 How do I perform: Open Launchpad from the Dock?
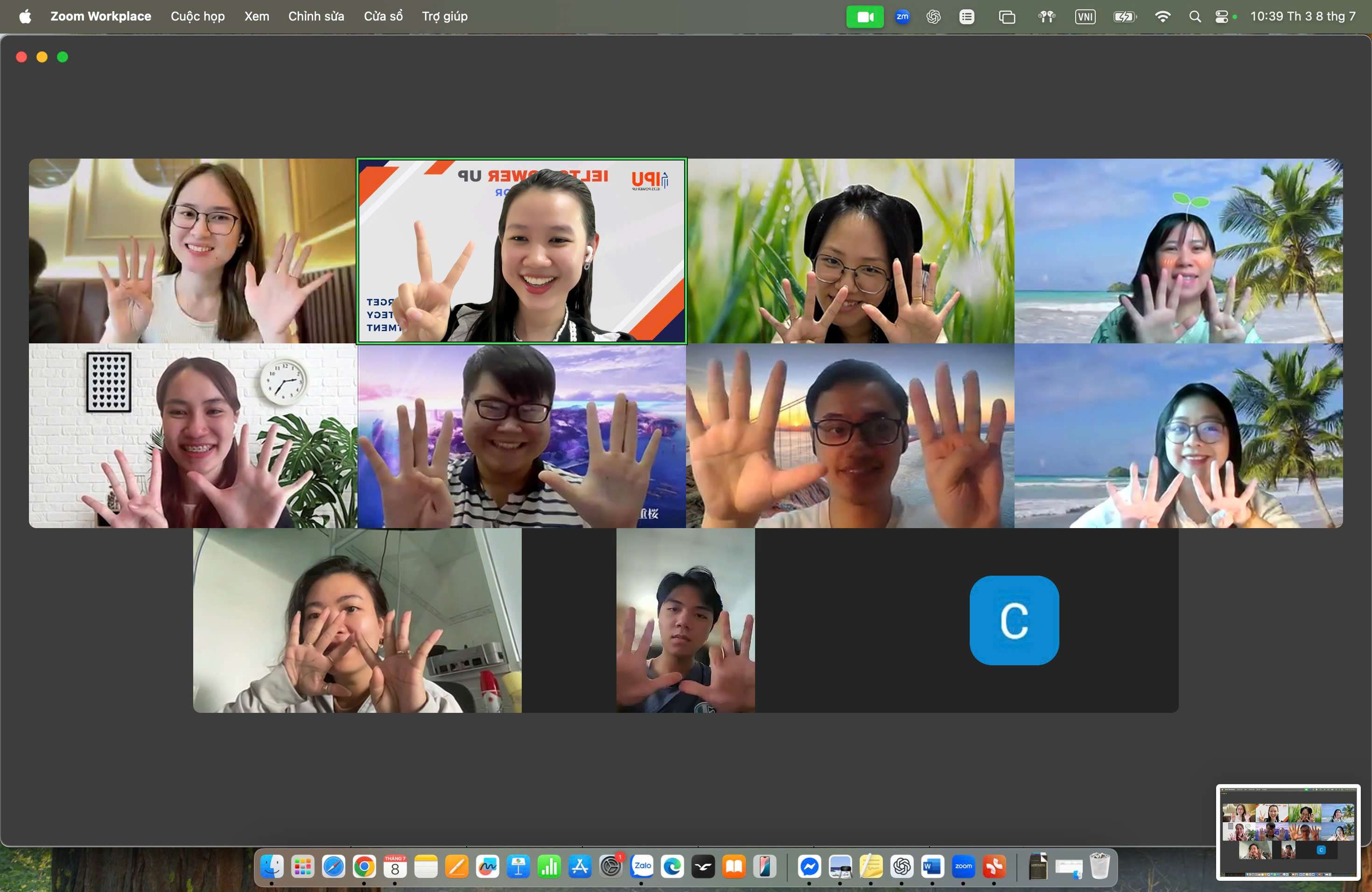(x=303, y=866)
